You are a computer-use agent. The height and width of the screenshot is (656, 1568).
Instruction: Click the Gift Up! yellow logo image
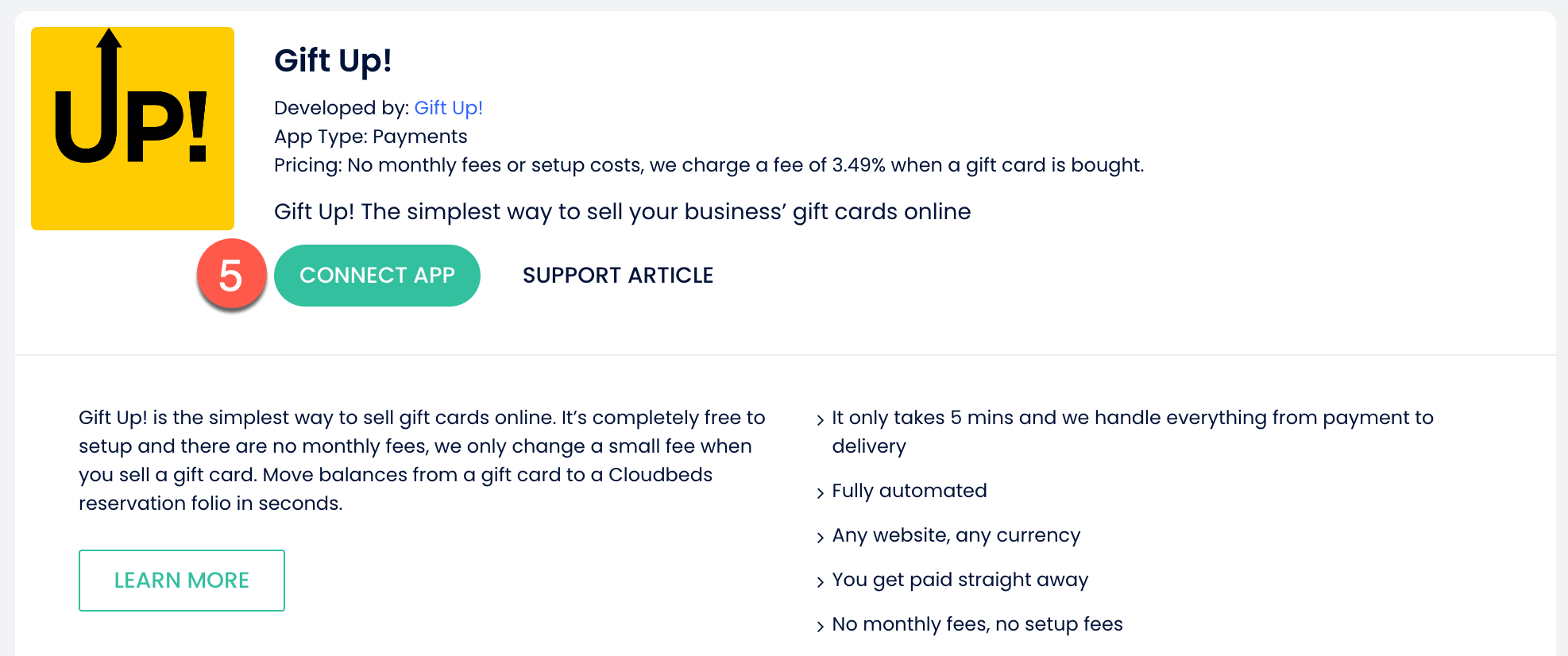(133, 129)
